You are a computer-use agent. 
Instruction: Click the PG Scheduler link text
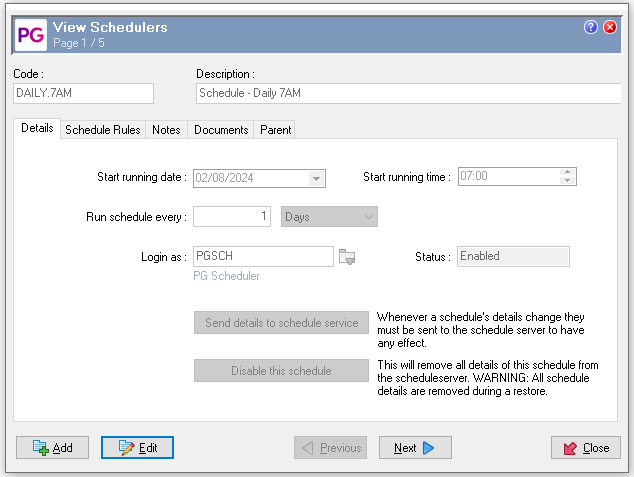(227, 276)
